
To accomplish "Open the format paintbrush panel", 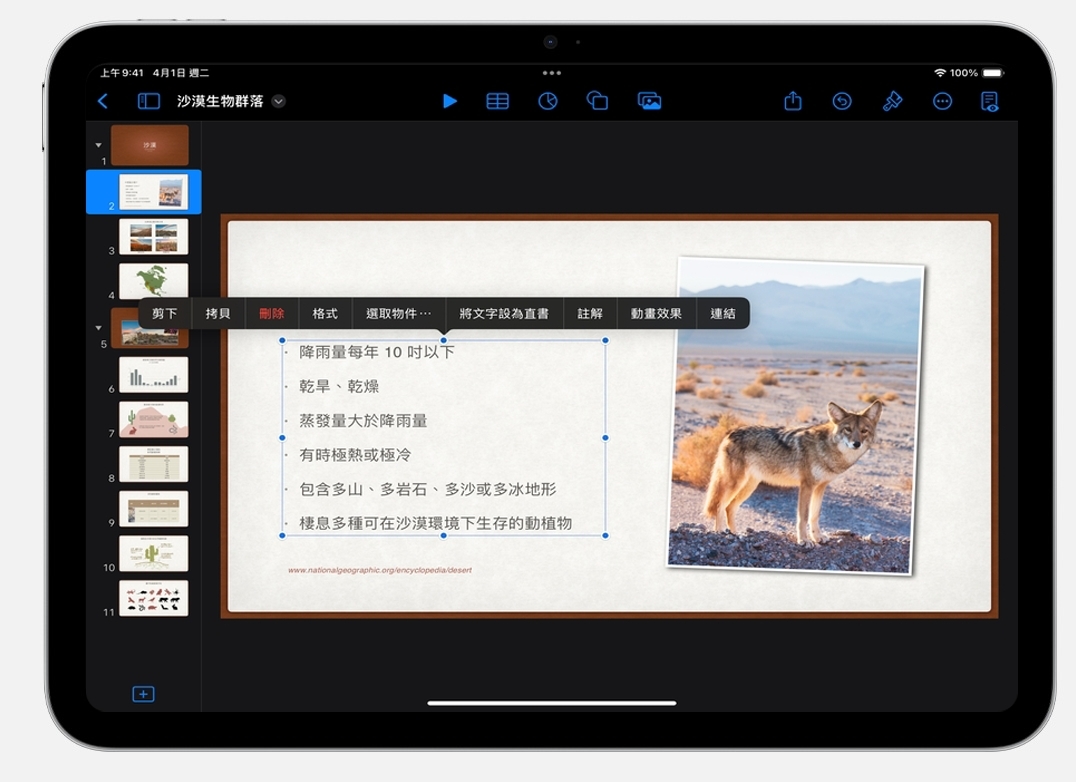I will [x=892, y=101].
